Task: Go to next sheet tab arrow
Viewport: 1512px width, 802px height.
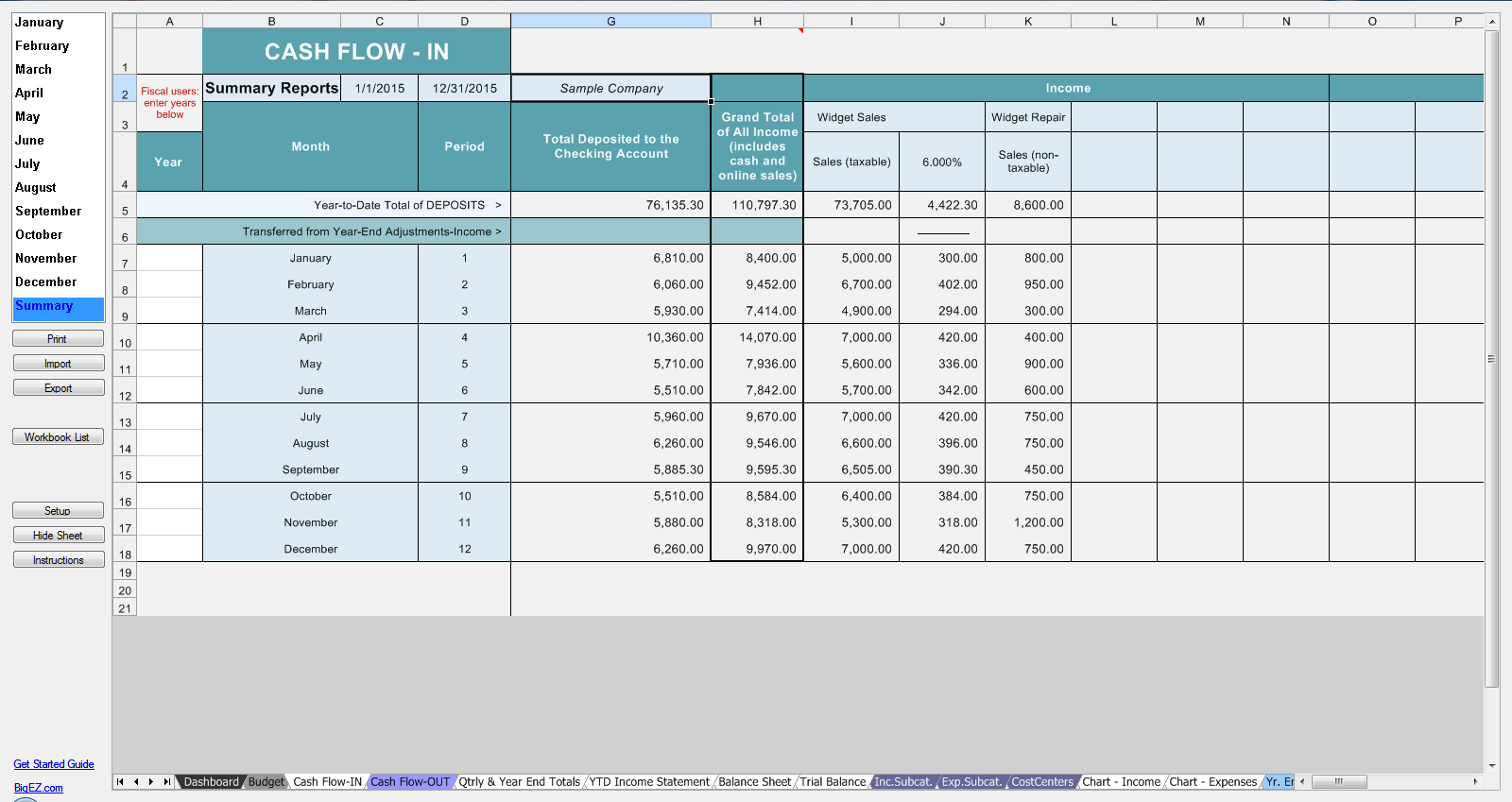Action: pyautogui.click(x=151, y=781)
